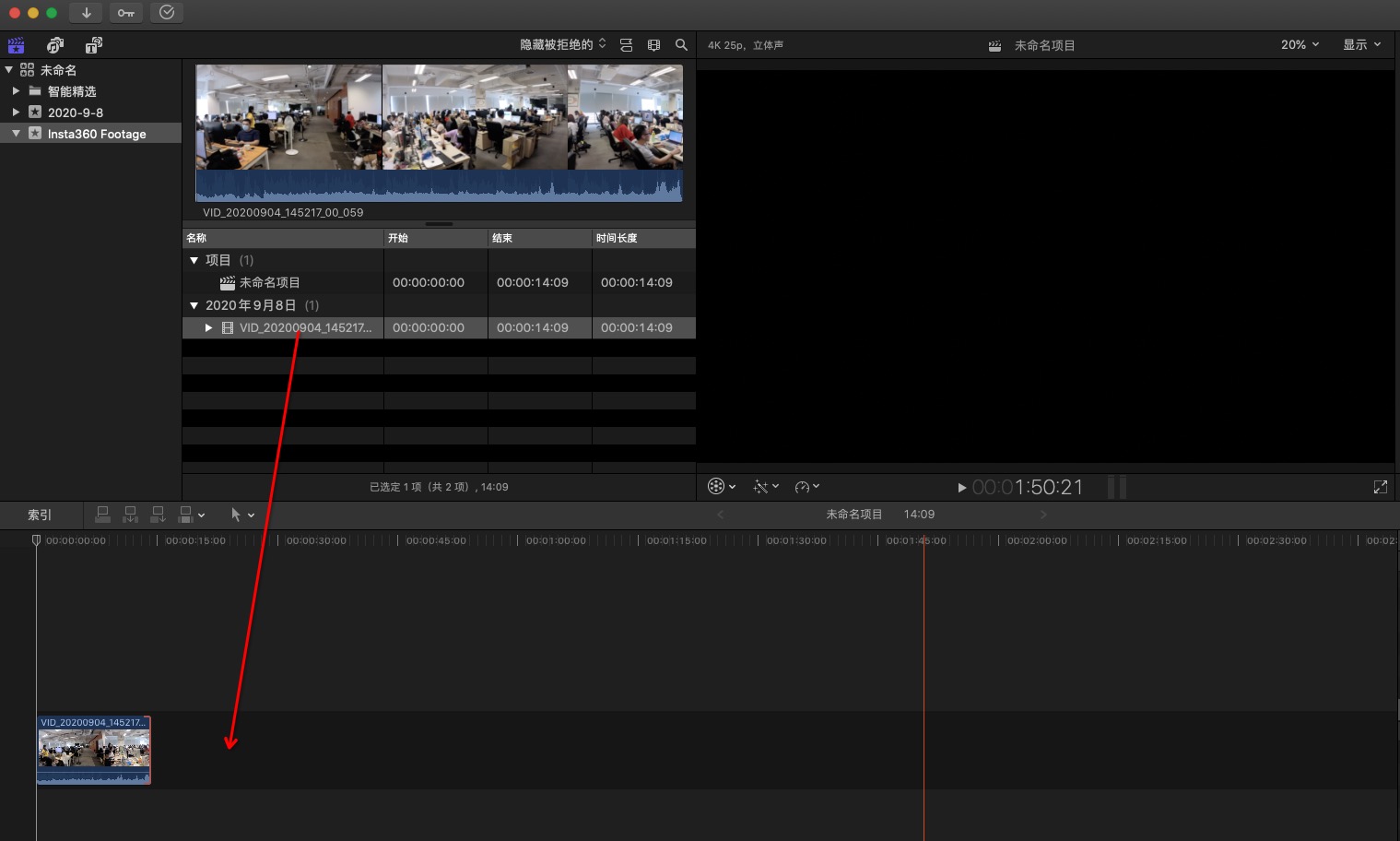Click the 索引 index button

tap(40, 515)
